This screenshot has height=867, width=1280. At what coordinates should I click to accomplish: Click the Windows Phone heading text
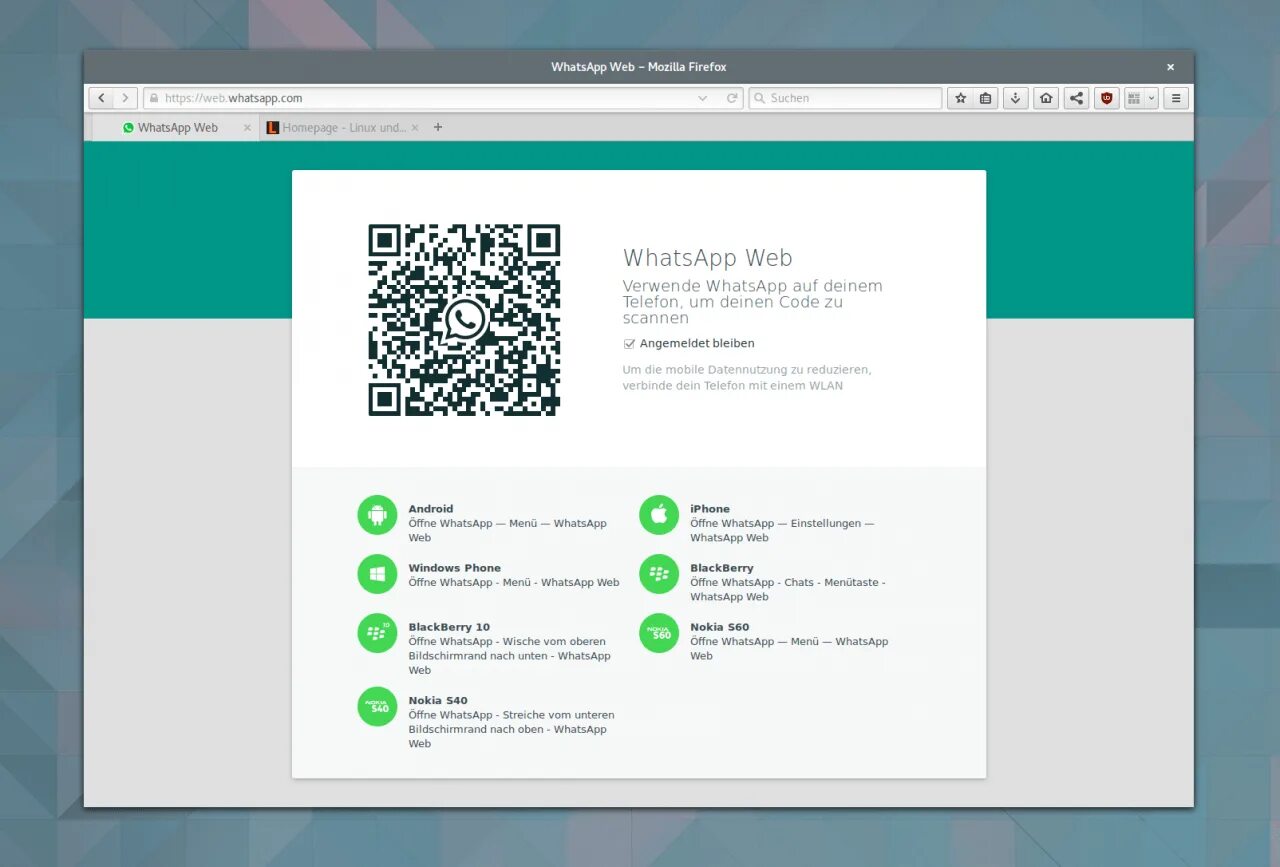(455, 568)
